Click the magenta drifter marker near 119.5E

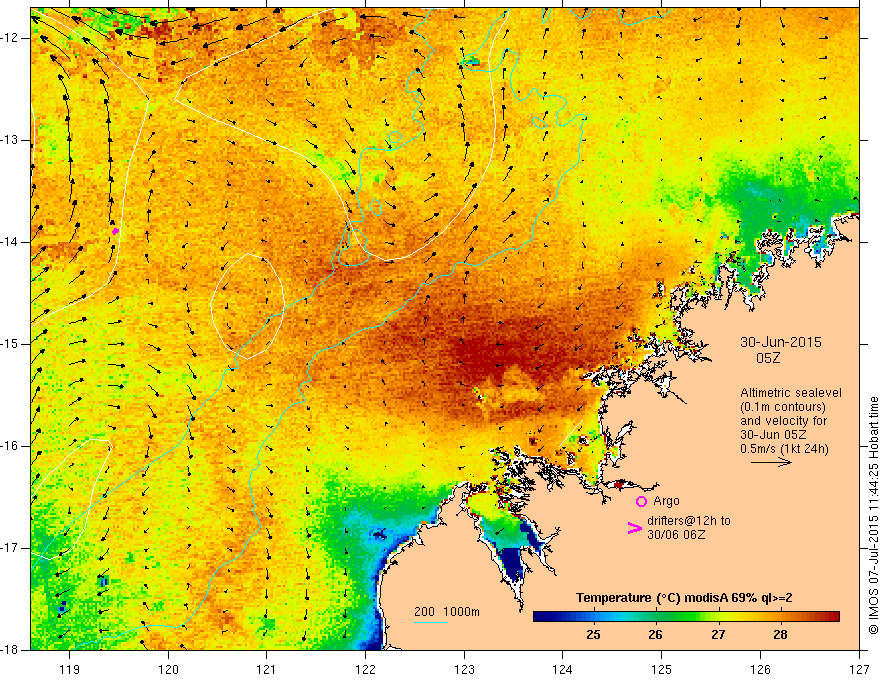coord(116,231)
